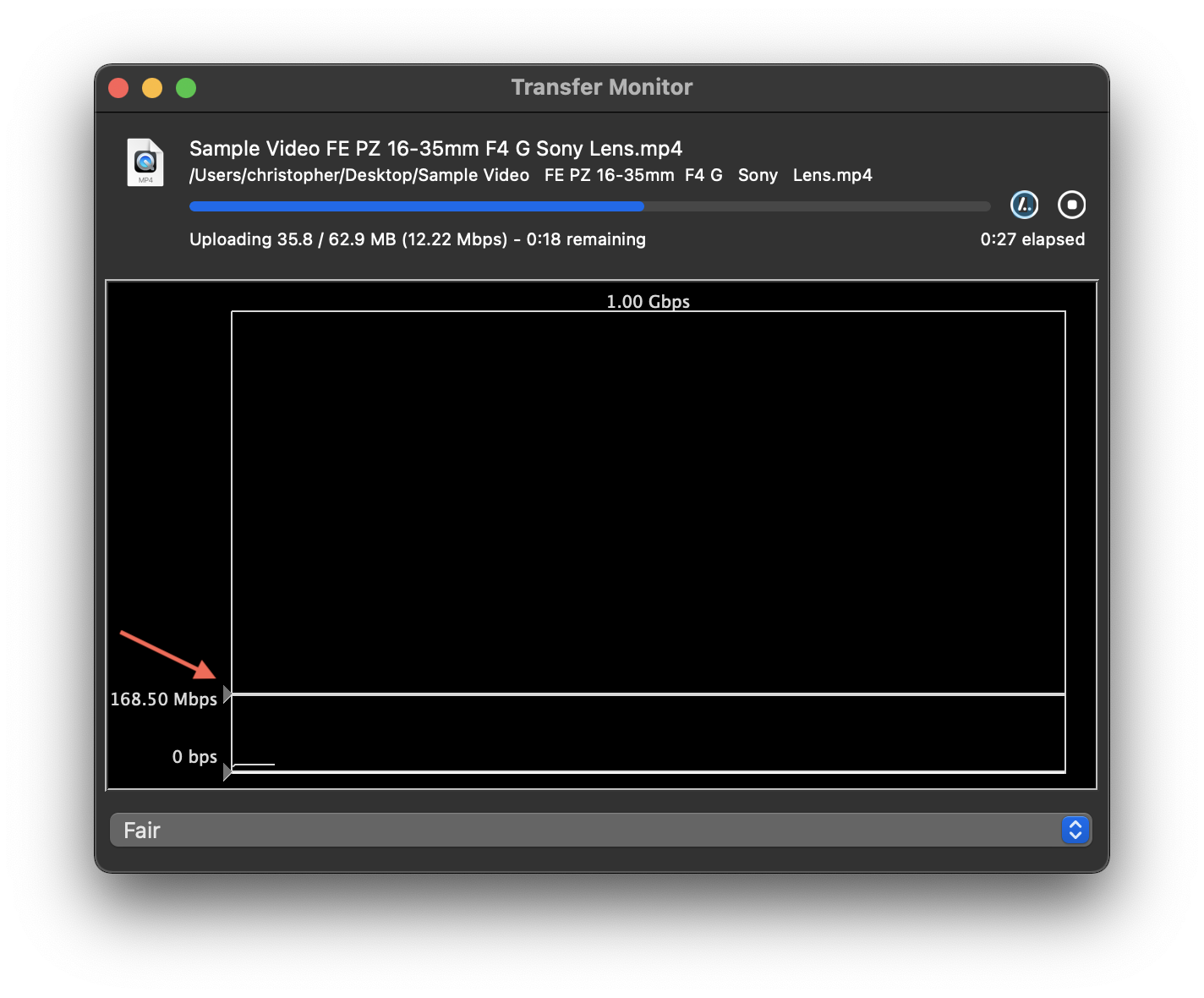Click the Uploading 35.8 / 62.9 MB status
Viewport: 1204px width, 998px height.
click(x=418, y=239)
